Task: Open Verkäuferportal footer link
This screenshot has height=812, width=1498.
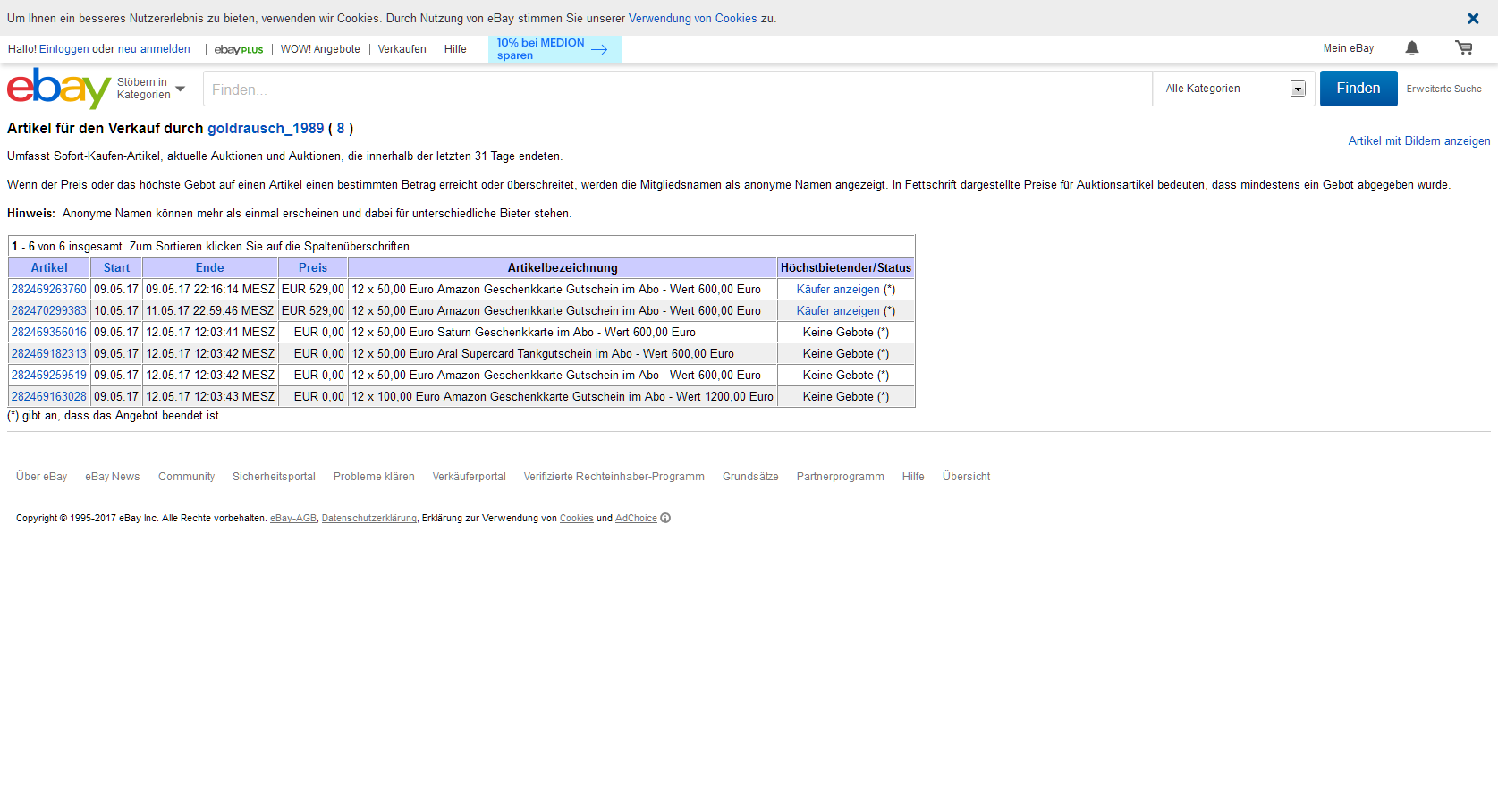Action: [470, 477]
